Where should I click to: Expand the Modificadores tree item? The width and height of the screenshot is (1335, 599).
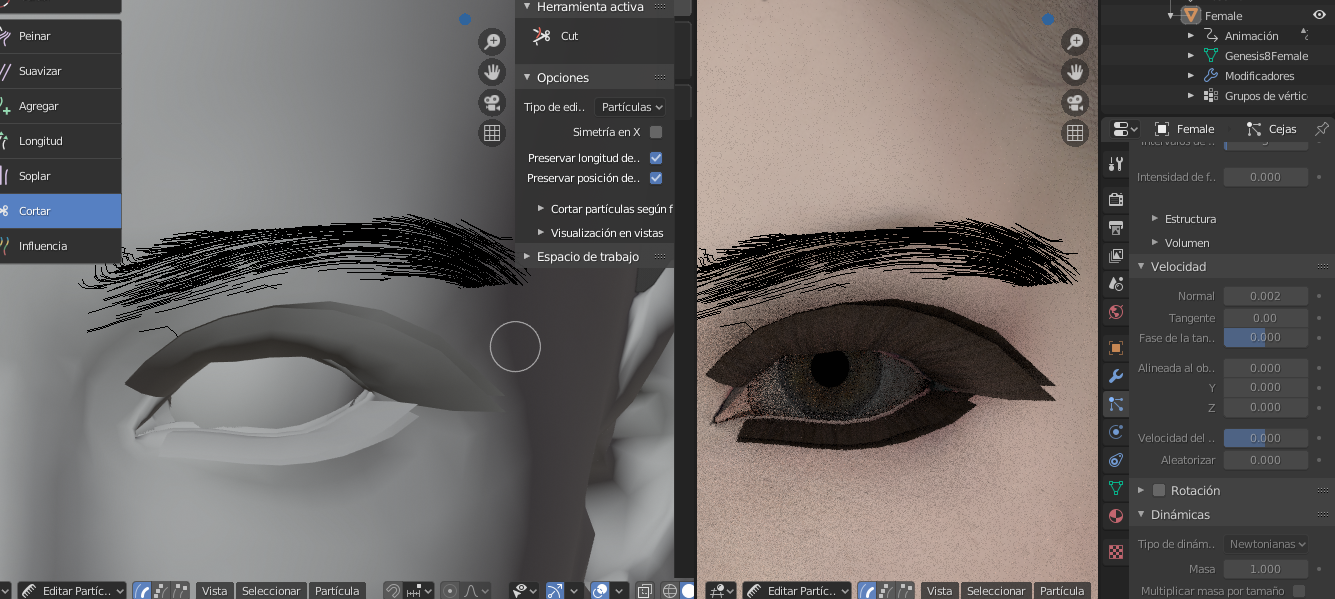(1191, 76)
